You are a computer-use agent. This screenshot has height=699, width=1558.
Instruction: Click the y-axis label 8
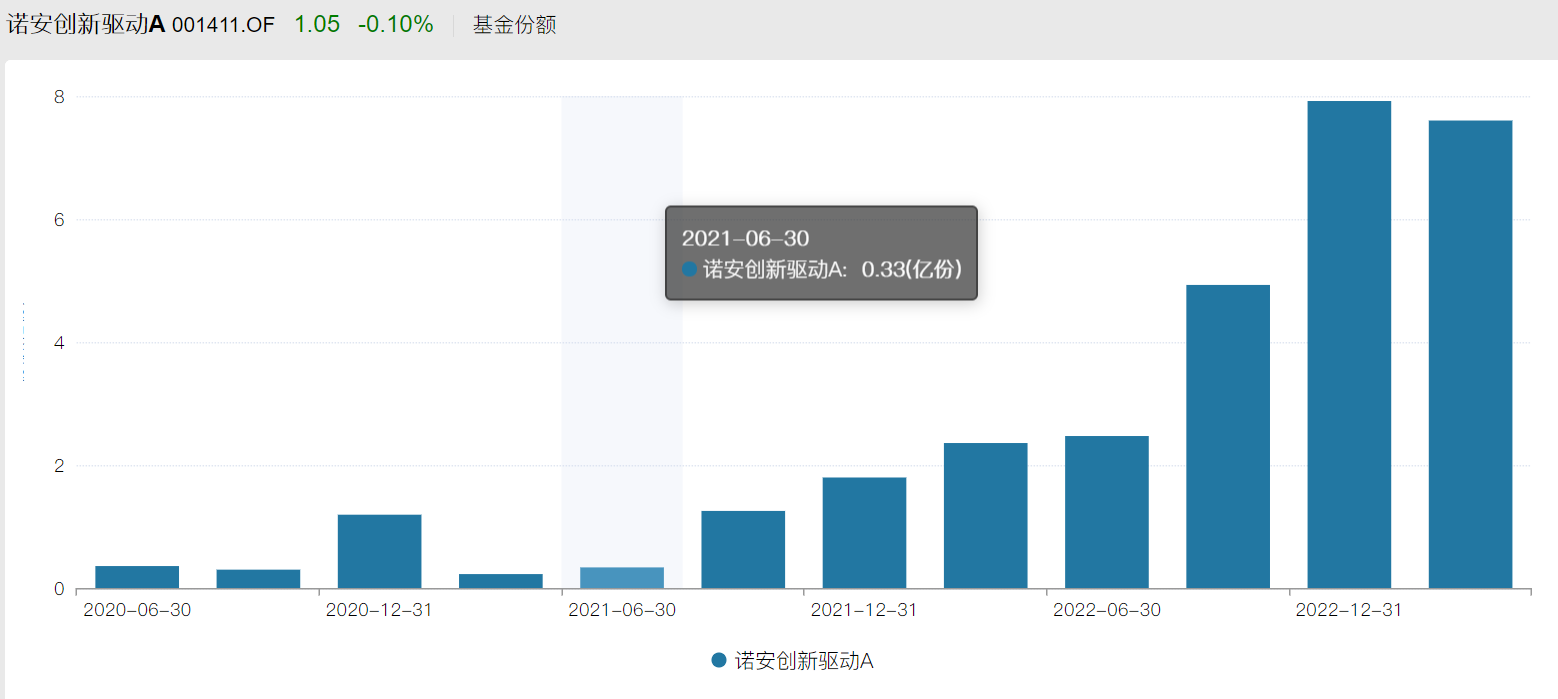click(60, 97)
